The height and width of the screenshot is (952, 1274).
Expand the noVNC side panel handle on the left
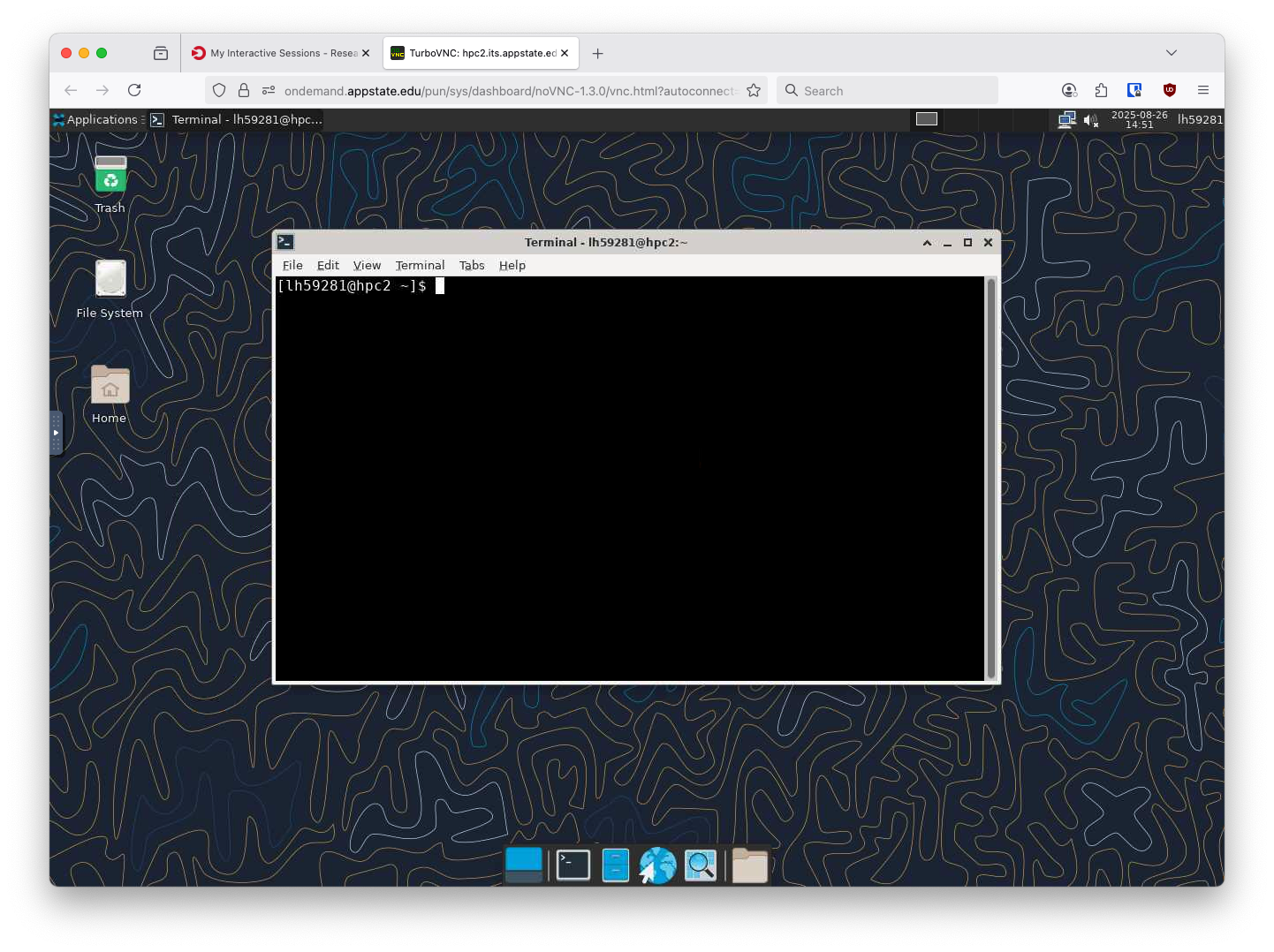click(56, 433)
